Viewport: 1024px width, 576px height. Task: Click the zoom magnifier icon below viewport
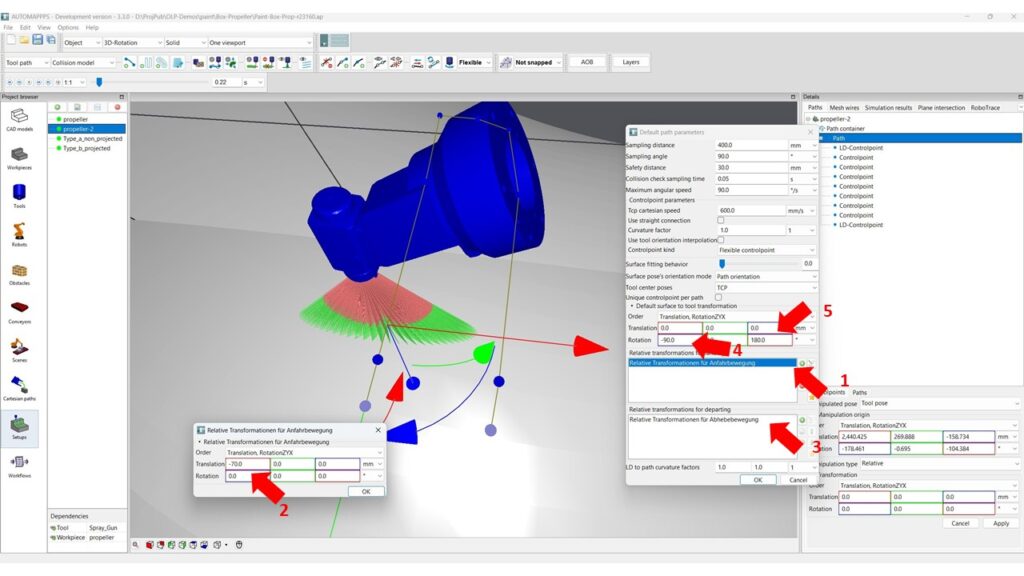point(136,545)
